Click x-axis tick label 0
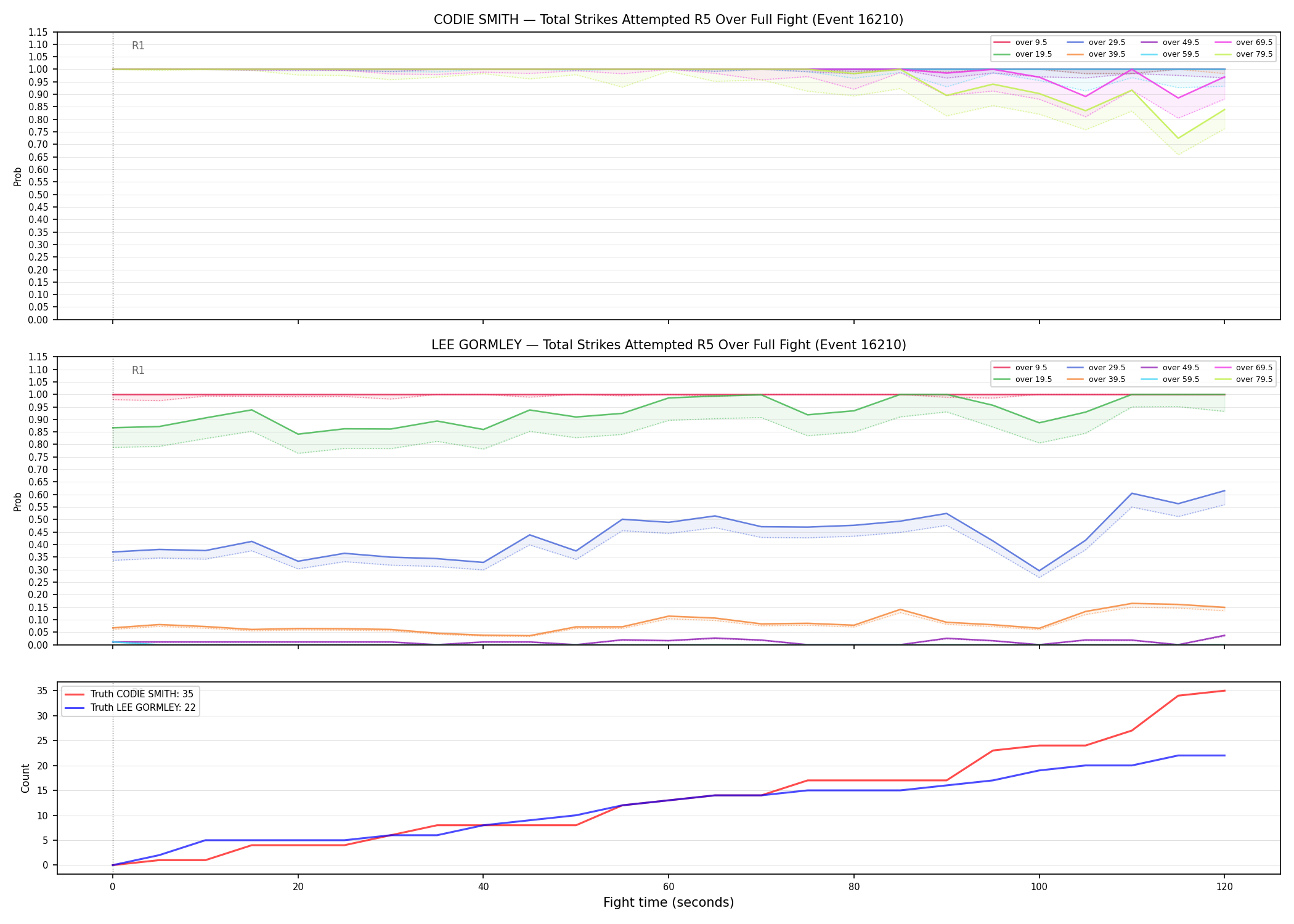1294x924 pixels. 112,887
